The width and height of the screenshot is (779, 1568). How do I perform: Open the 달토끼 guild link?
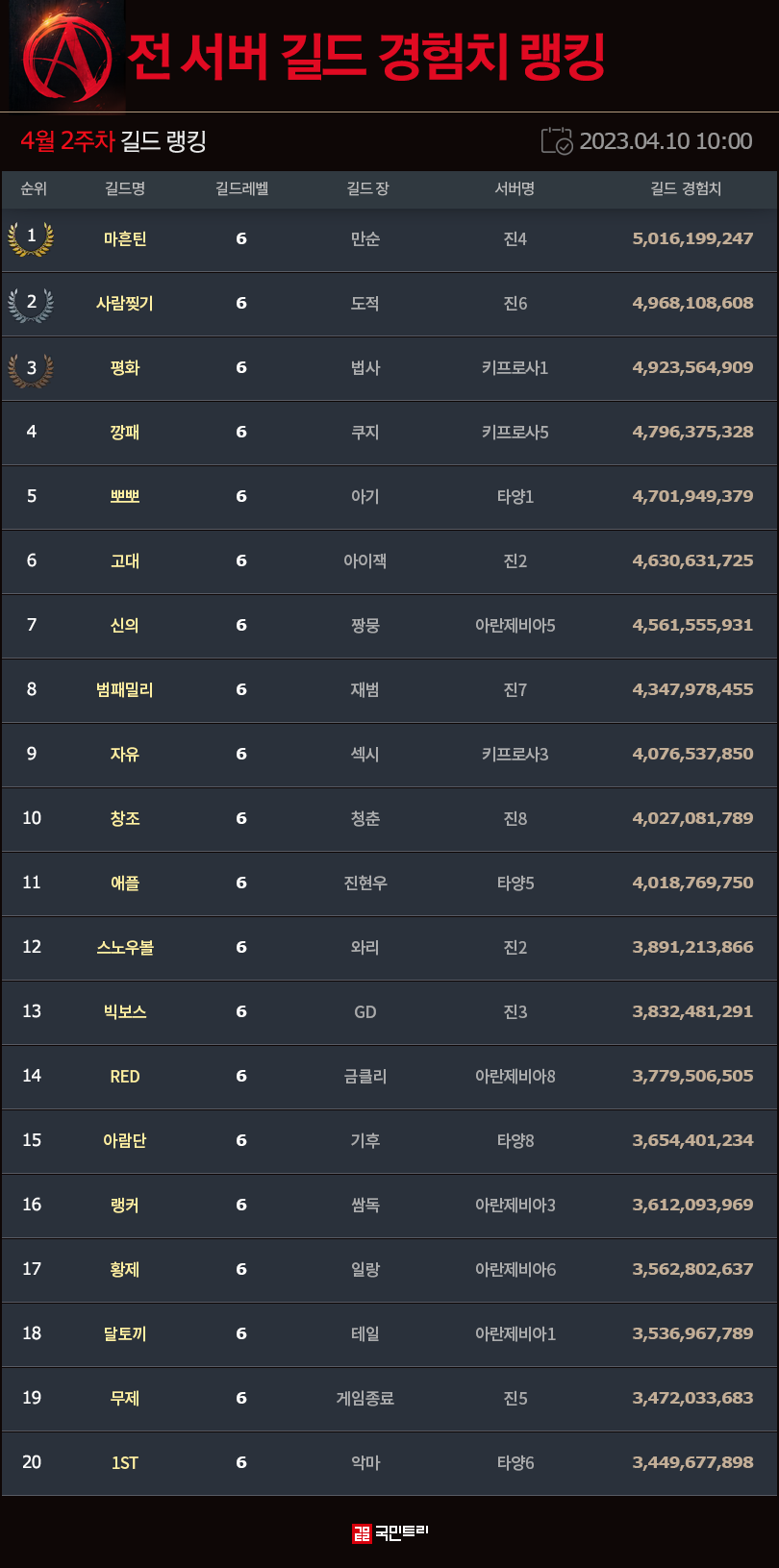[125, 1334]
